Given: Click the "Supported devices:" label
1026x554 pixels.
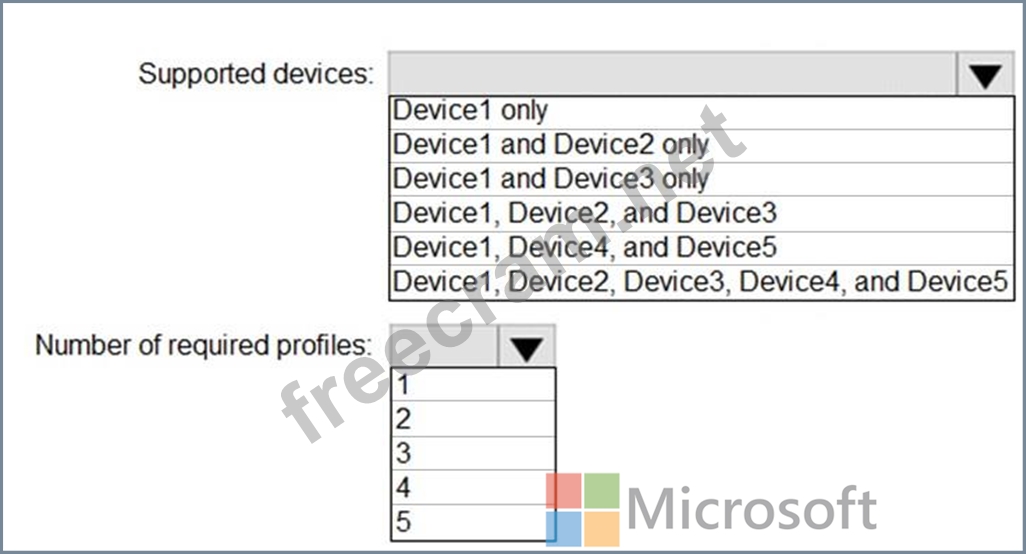Looking at the screenshot, I should click(x=256, y=74).
